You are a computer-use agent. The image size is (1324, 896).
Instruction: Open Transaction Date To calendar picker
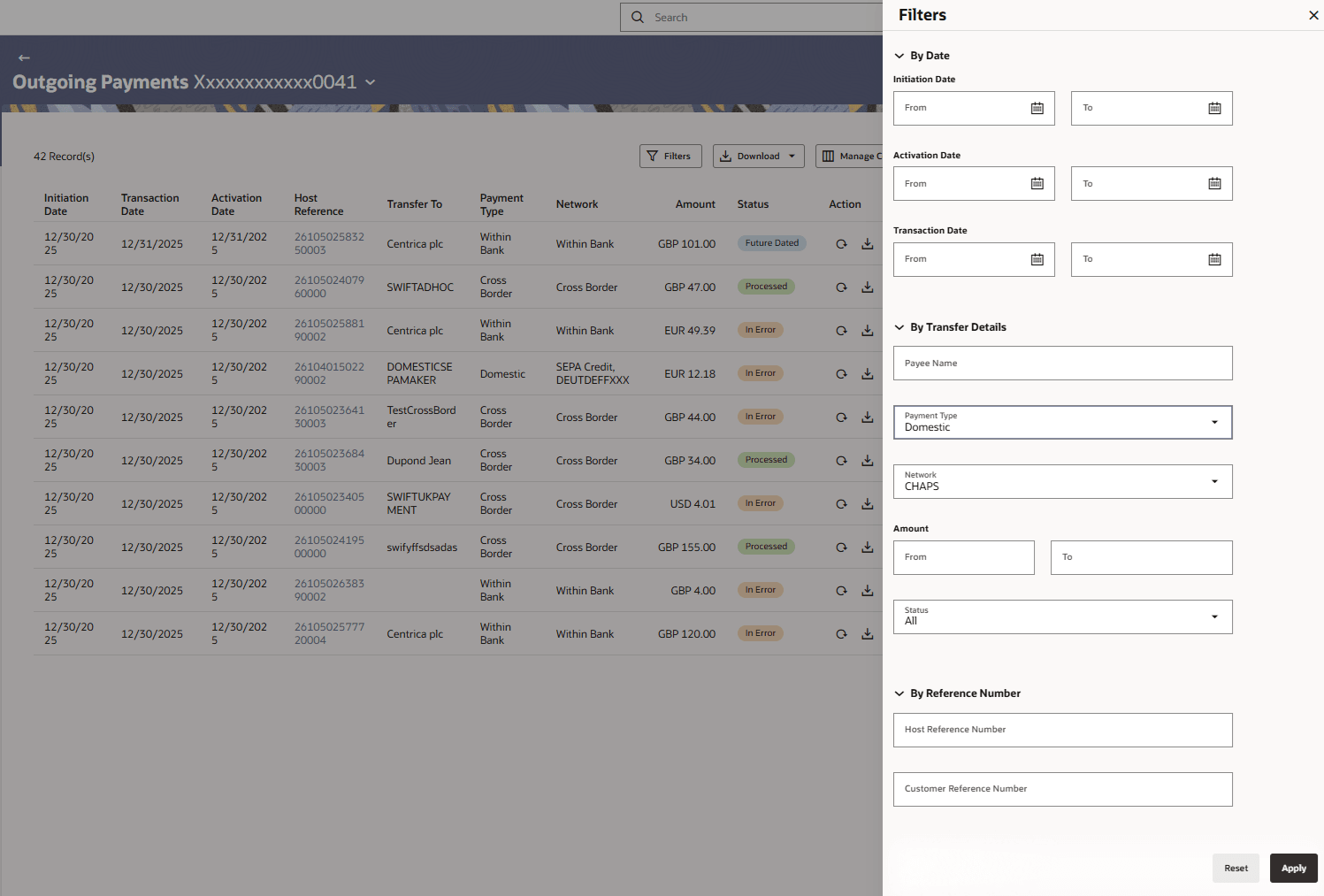[1214, 259]
